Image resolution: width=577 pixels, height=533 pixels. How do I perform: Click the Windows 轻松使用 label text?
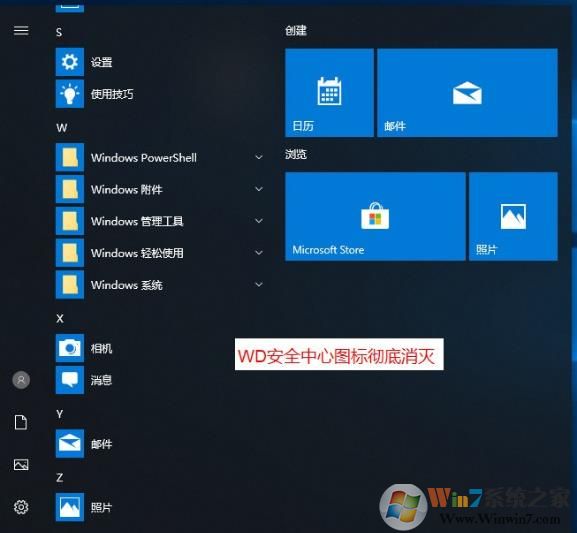click(137, 253)
